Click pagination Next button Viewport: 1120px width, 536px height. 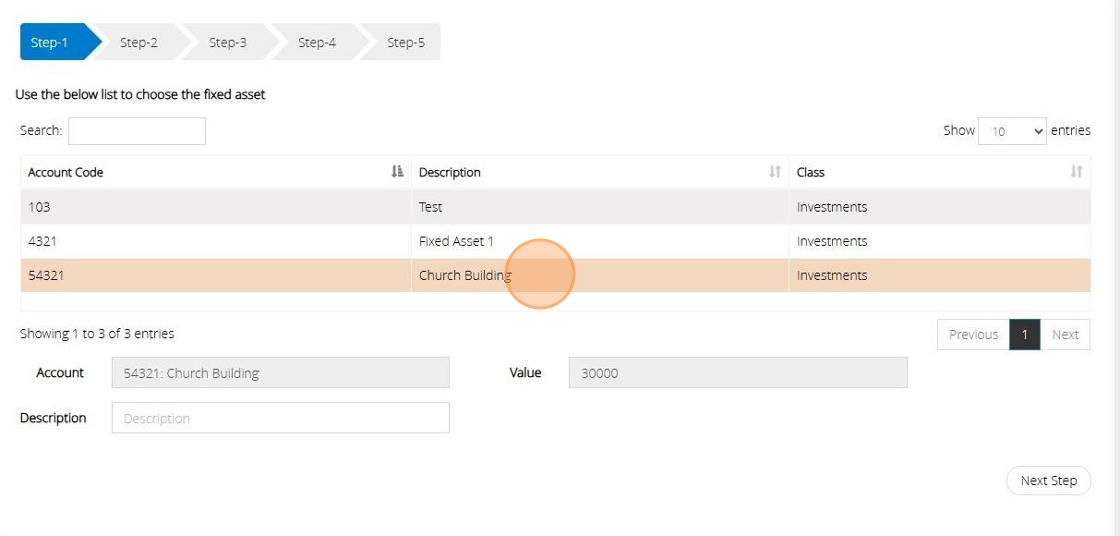point(1065,335)
